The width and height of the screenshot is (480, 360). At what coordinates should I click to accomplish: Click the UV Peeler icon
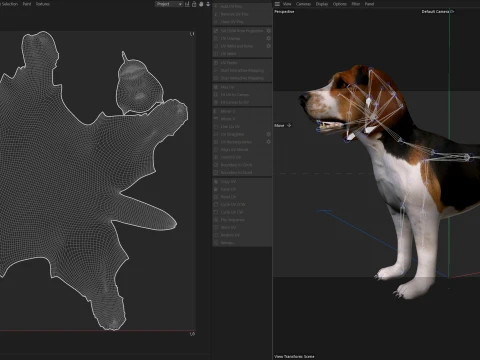[216, 63]
